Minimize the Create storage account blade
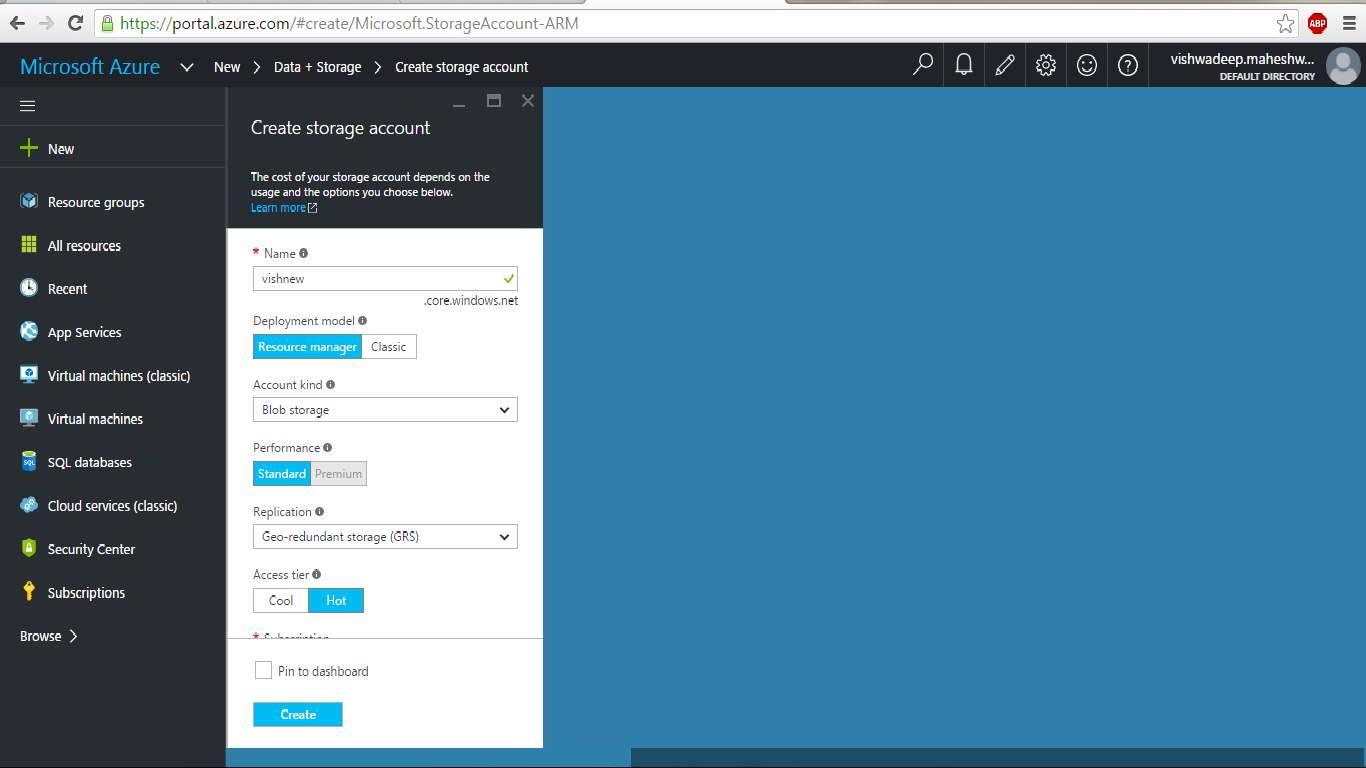The image size is (1366, 768). click(459, 103)
